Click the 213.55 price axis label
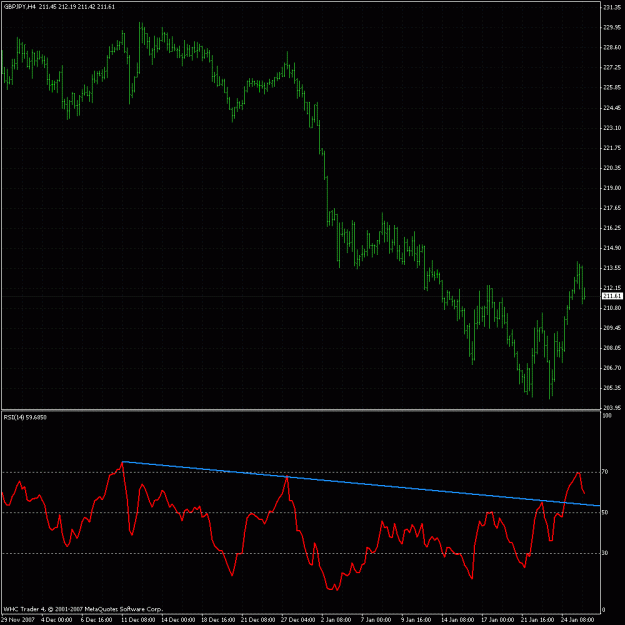The height and width of the screenshot is (625, 625). coord(612,268)
